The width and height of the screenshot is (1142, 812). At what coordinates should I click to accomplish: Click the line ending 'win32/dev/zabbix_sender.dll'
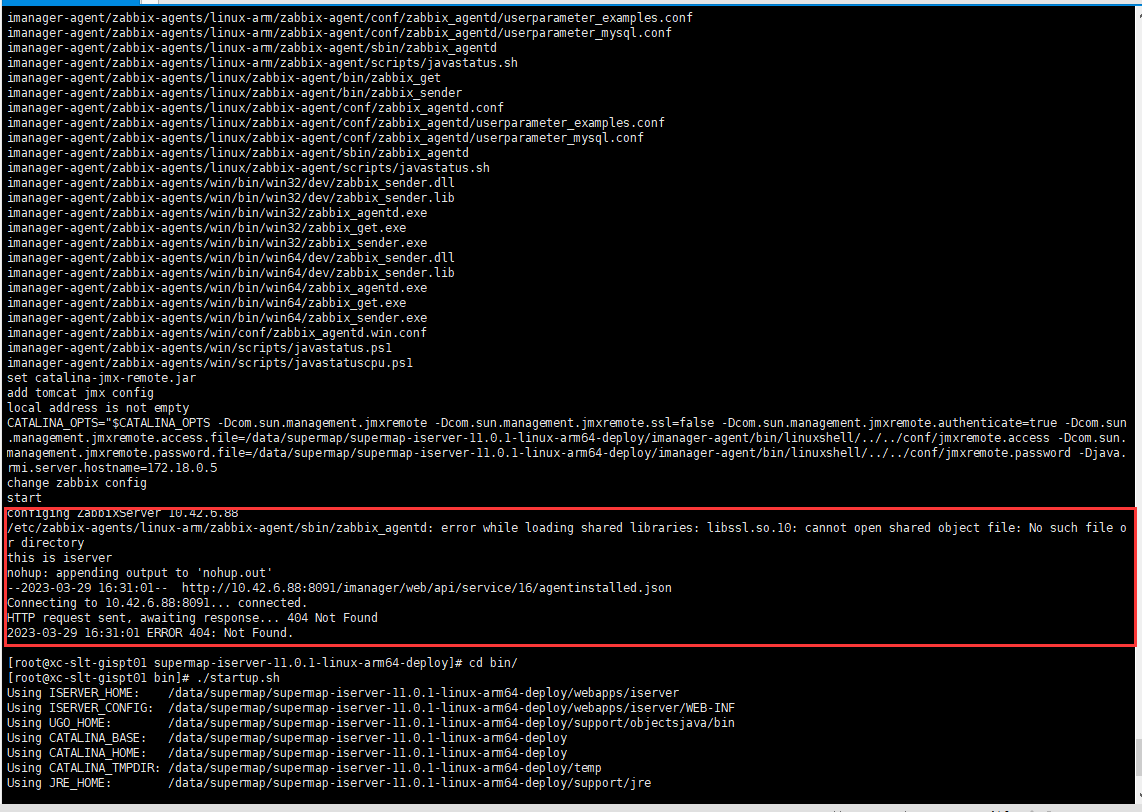tap(230, 183)
